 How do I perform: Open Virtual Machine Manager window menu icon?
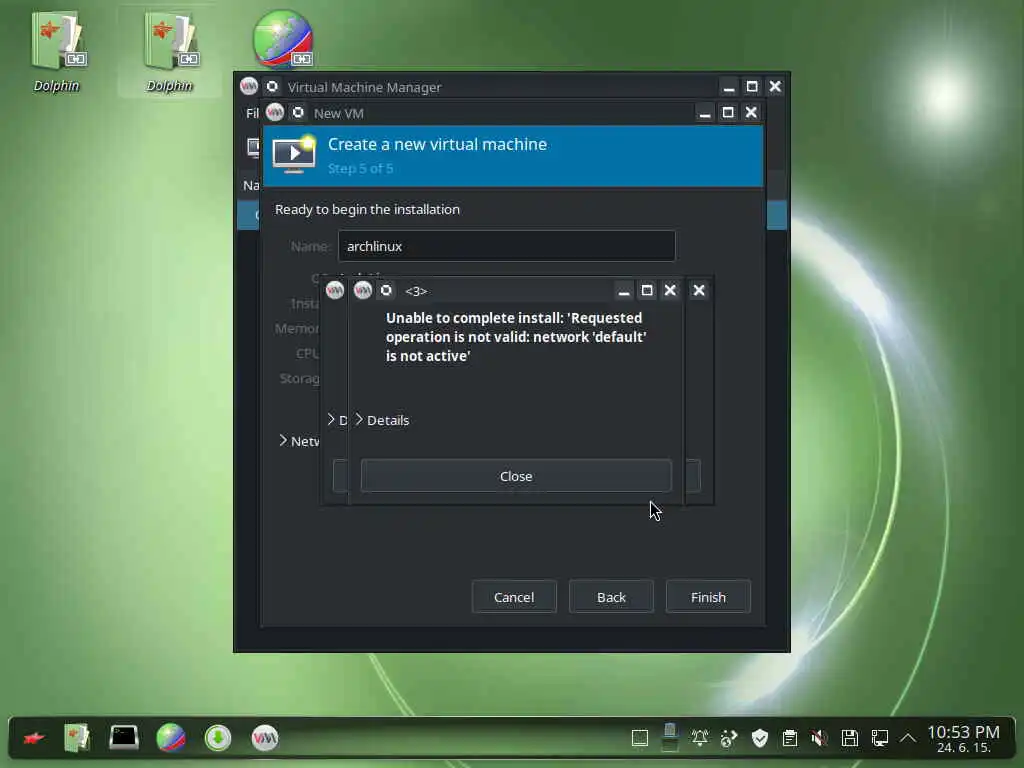point(249,86)
